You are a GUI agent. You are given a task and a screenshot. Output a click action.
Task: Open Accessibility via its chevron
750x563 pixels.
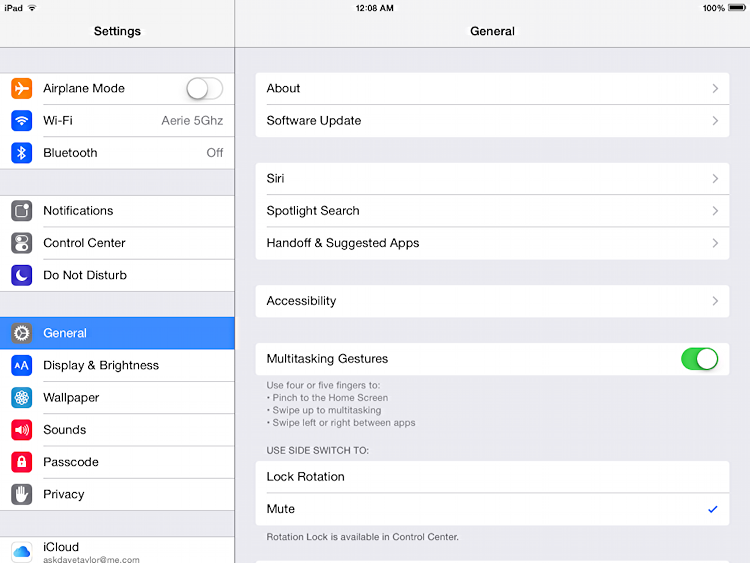pyautogui.click(x=715, y=301)
